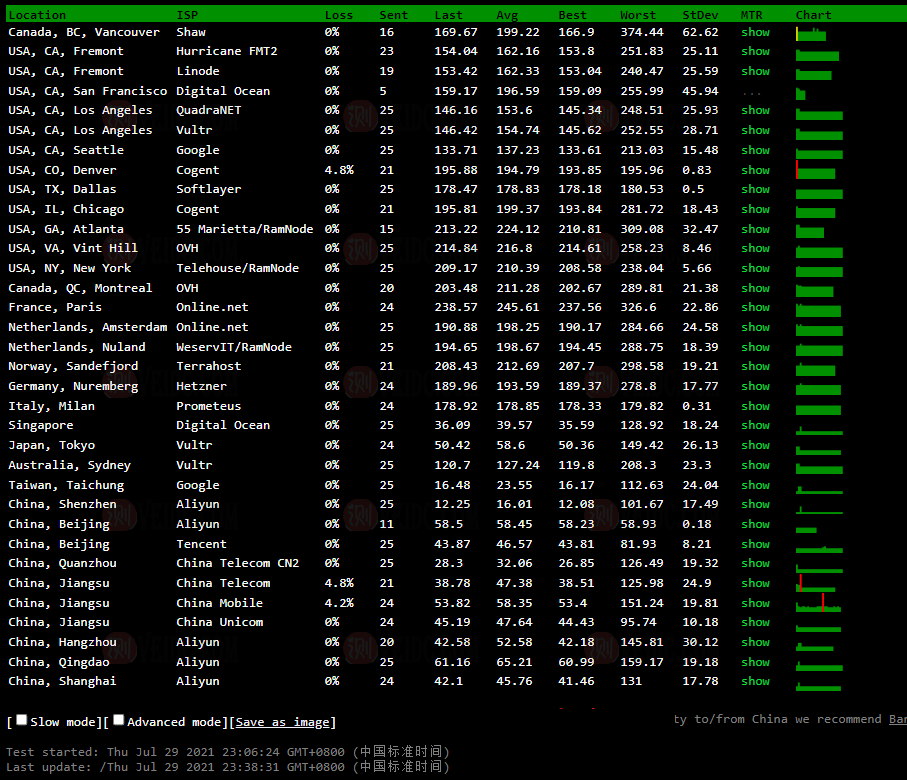Show MTR for Denver Cogent
This screenshot has width=907, height=780.
click(755, 170)
